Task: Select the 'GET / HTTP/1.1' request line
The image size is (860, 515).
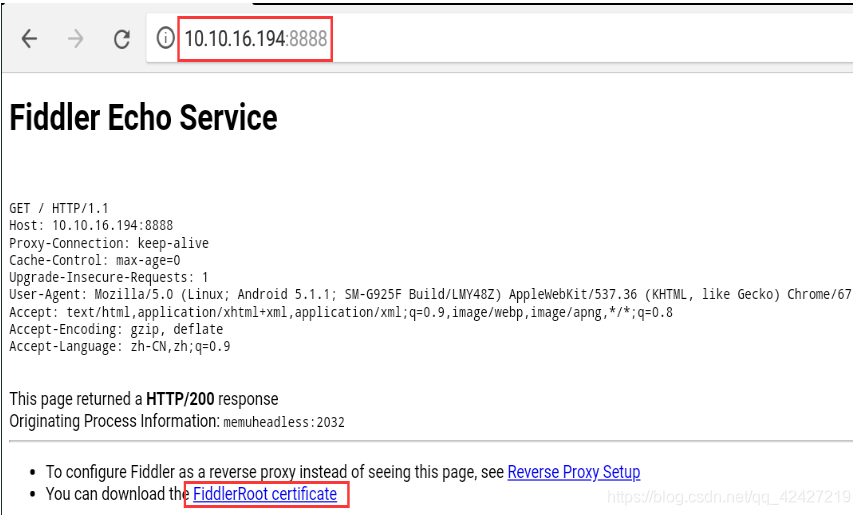Action: (x=59, y=208)
